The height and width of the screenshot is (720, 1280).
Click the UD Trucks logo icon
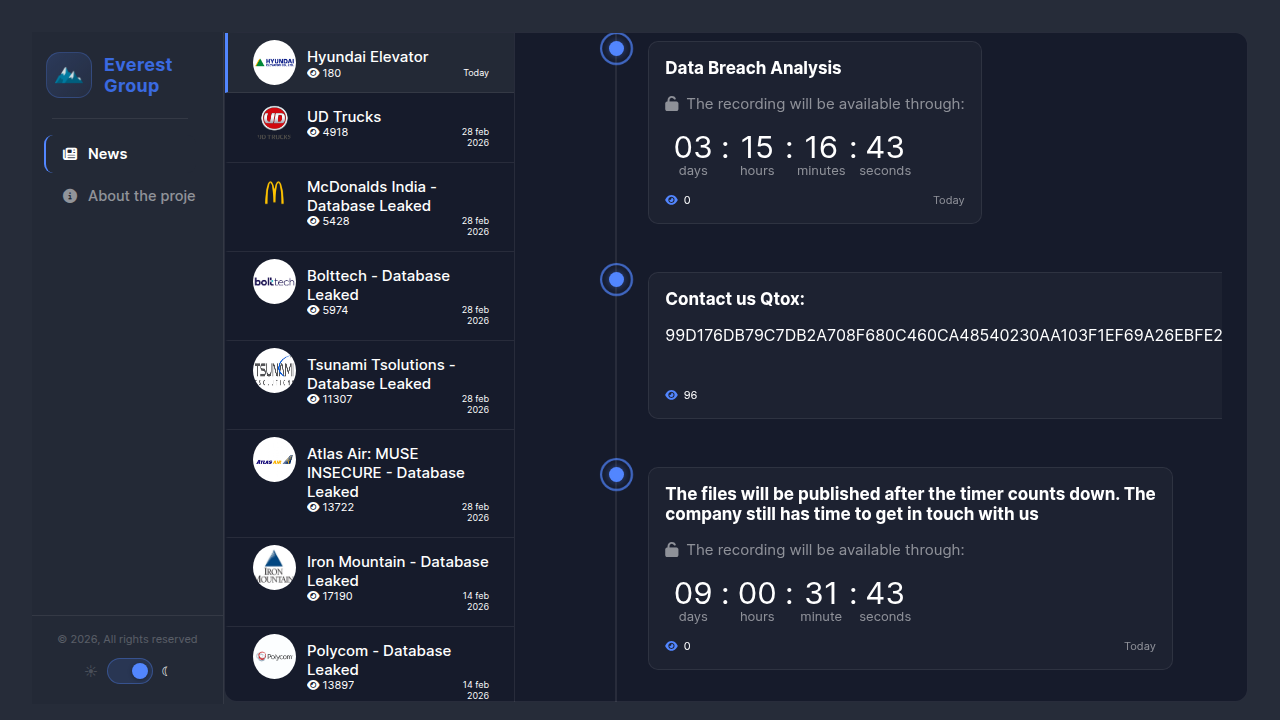point(274,121)
